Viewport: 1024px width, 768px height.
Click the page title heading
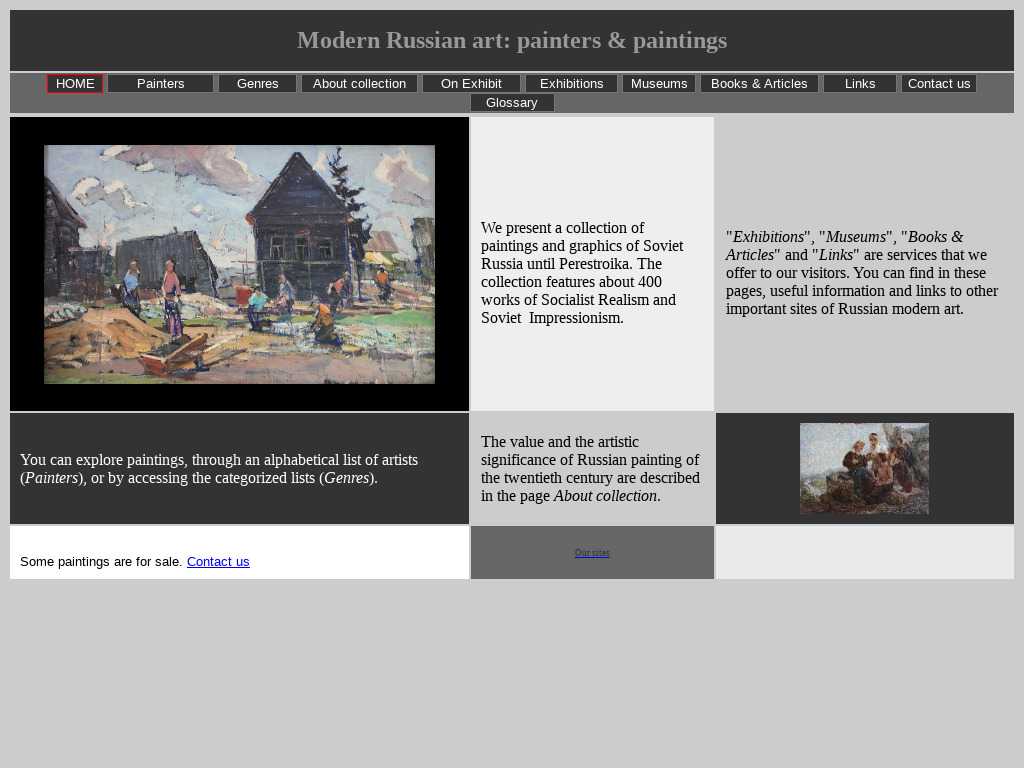[512, 40]
